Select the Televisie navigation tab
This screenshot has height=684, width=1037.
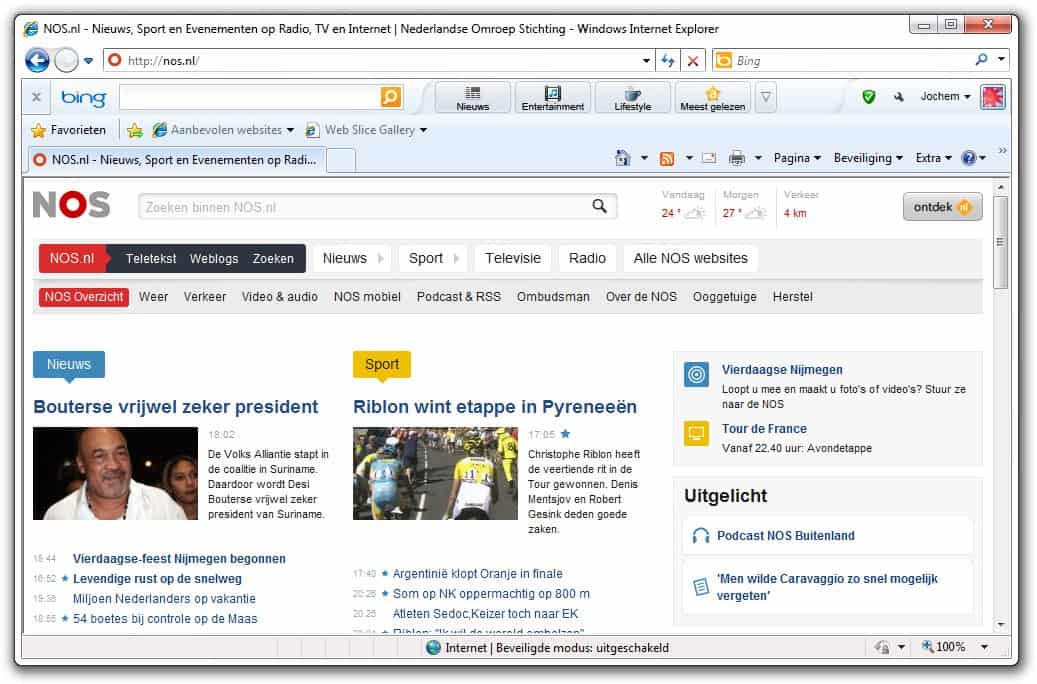(512, 258)
